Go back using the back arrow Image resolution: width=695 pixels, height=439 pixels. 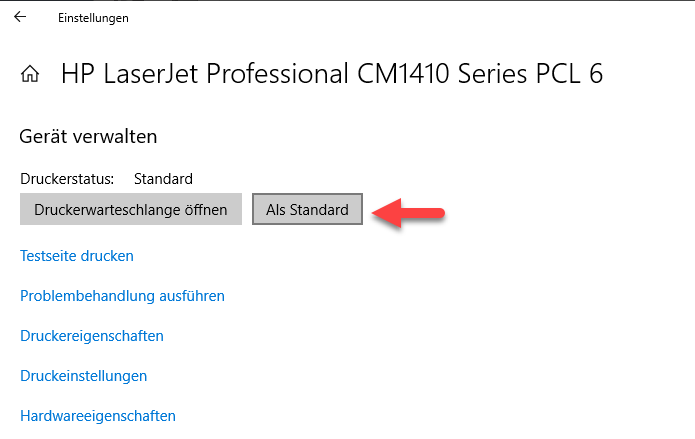[20, 17]
